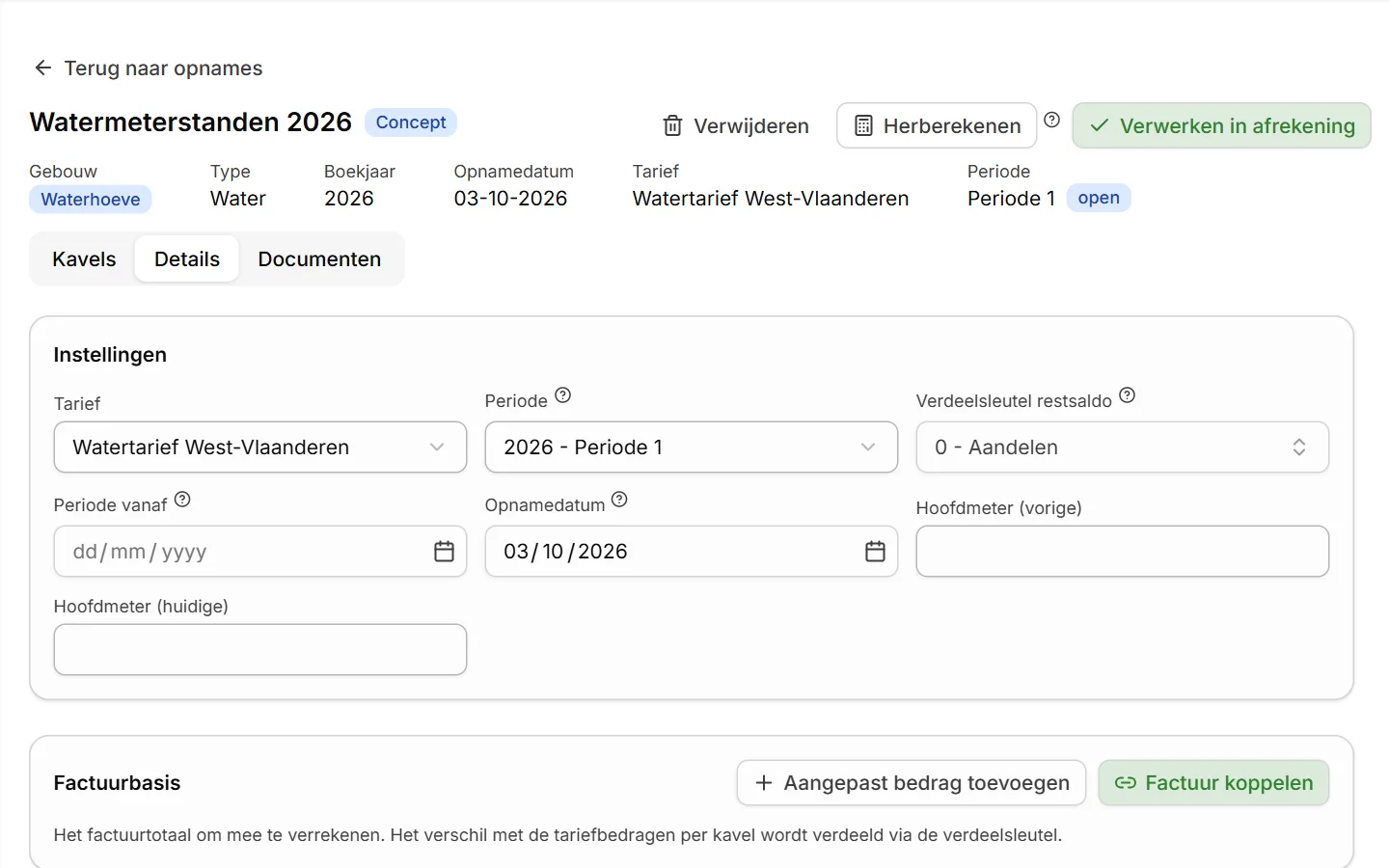Open the Tarief dropdown Watertarief West-Vlaanderen
1389x868 pixels.
click(260, 448)
